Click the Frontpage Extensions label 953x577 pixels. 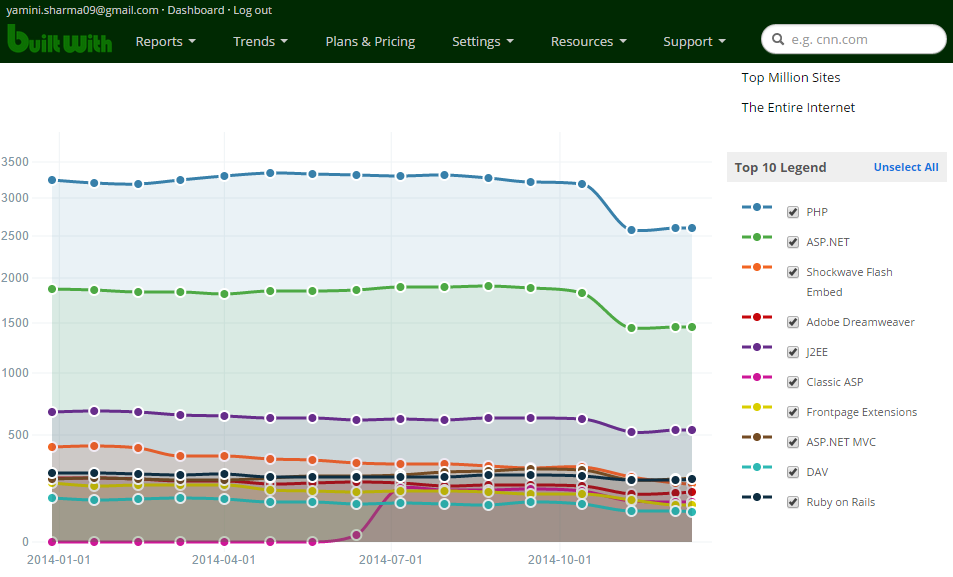861,412
